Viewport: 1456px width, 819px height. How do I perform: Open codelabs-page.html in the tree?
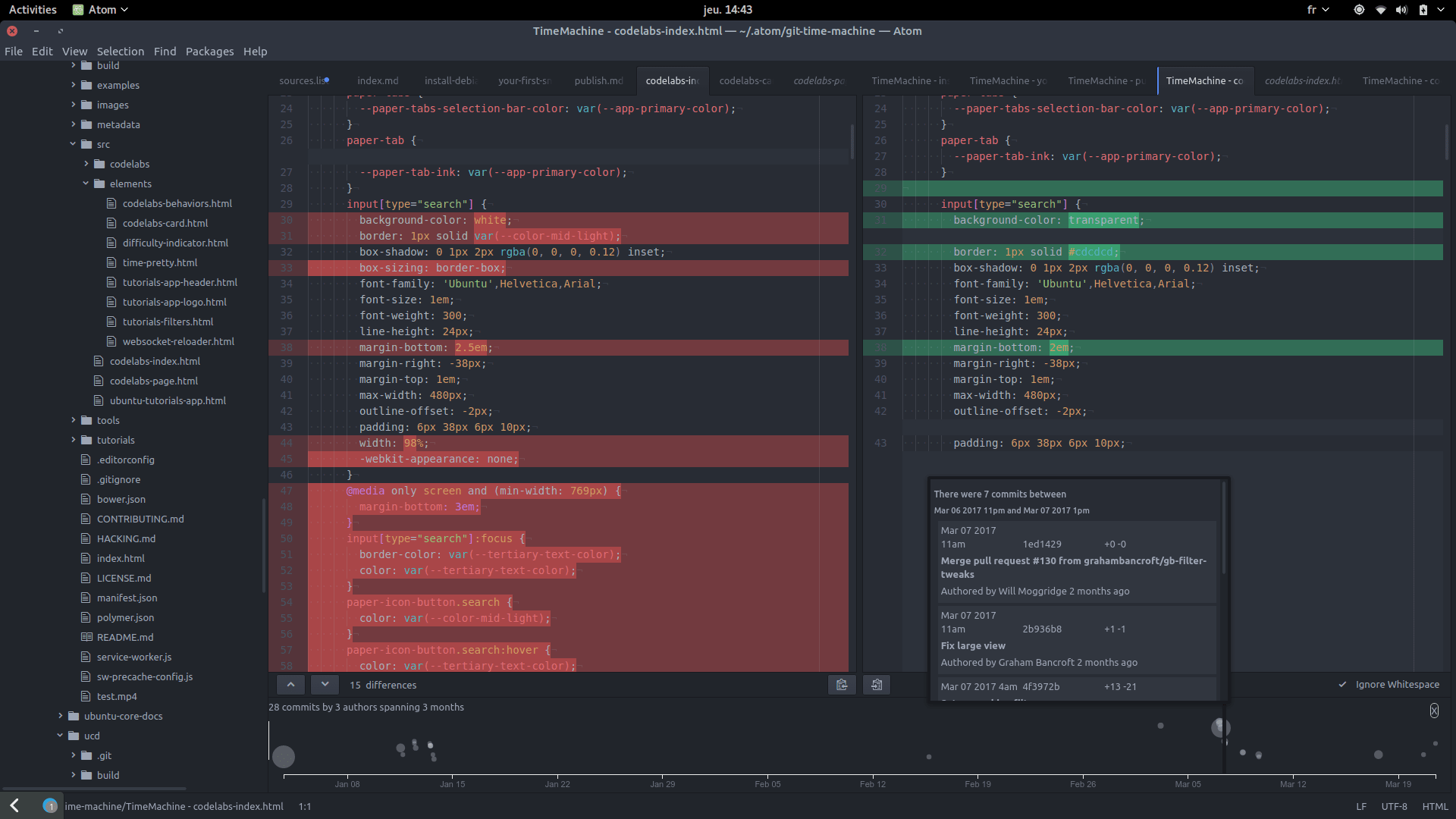tap(153, 381)
